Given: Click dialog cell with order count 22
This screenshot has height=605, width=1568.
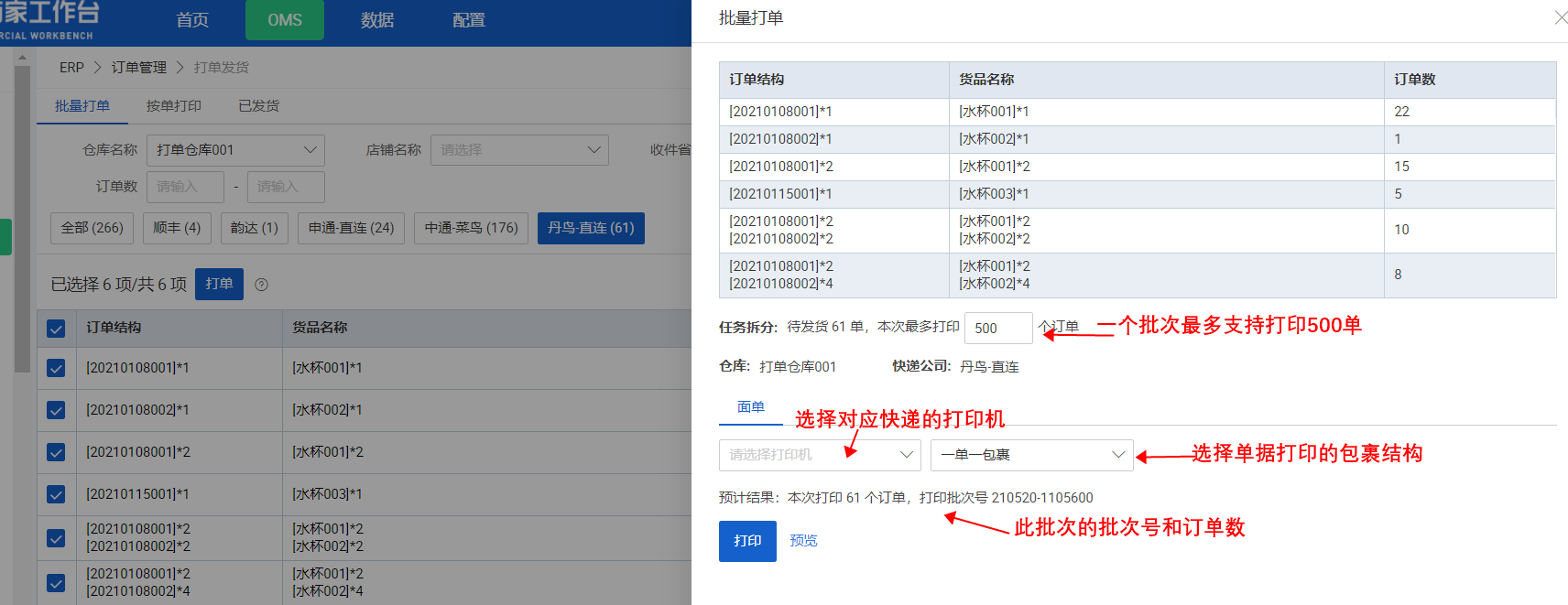Looking at the screenshot, I should click(1469, 112).
